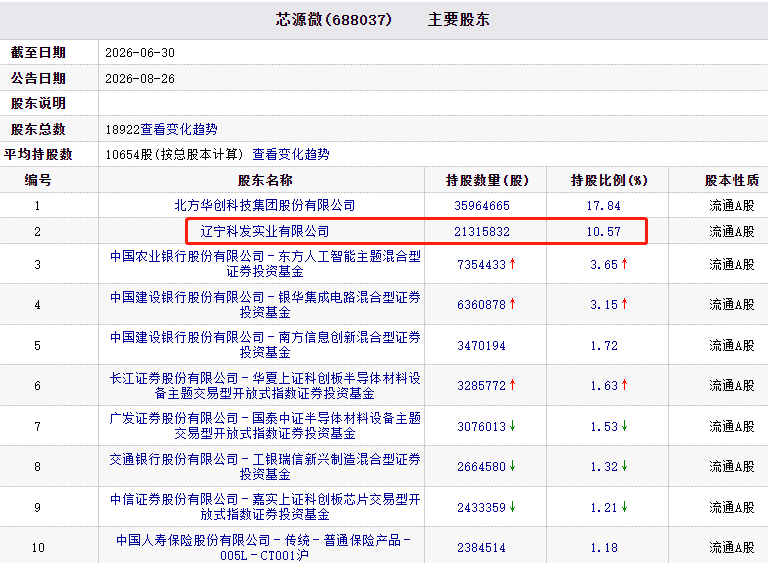Select the holding ratio 1.72
The width and height of the screenshot is (768, 563).
tap(604, 346)
